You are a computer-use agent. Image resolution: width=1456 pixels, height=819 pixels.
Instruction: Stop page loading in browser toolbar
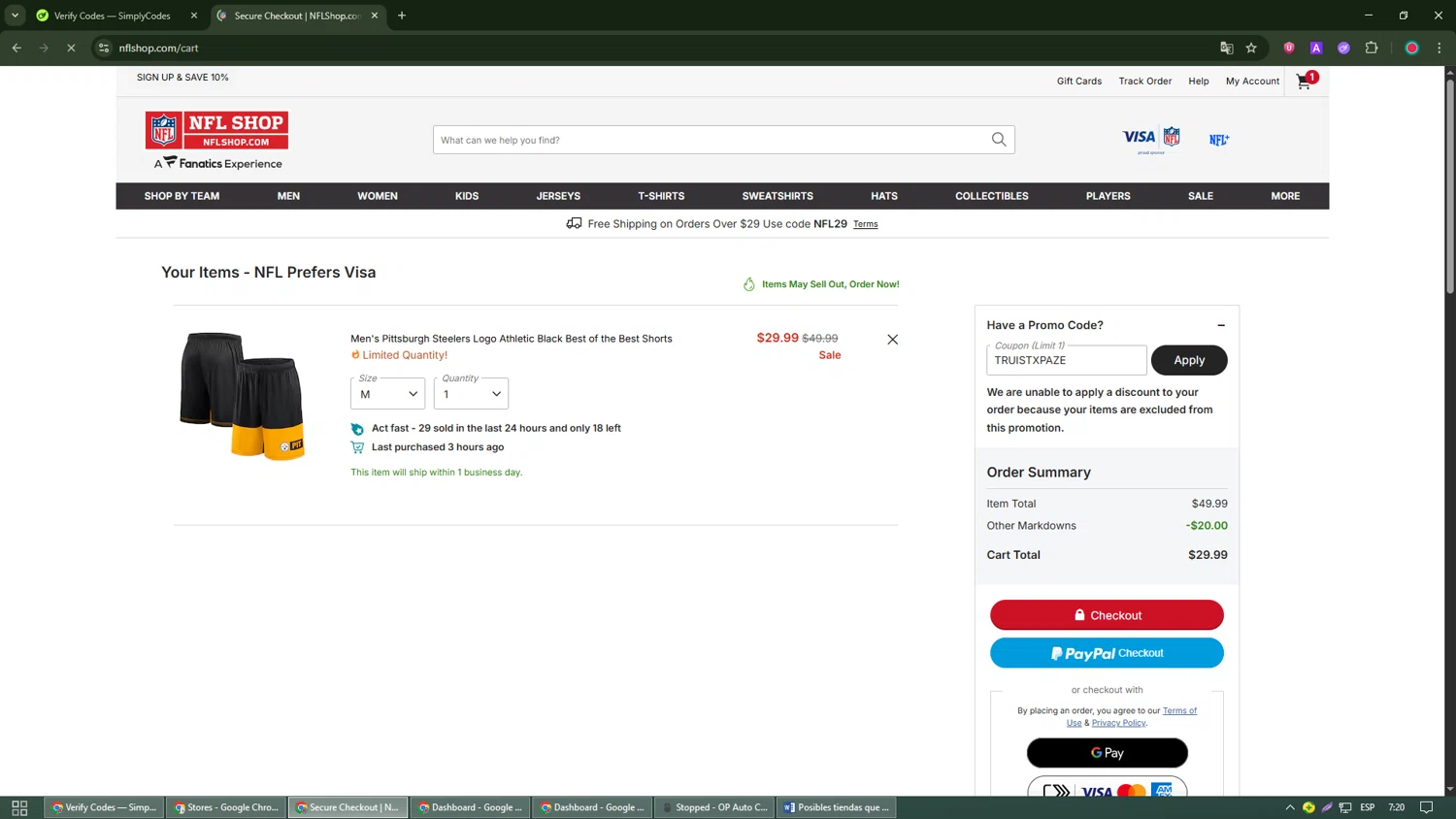(71, 48)
